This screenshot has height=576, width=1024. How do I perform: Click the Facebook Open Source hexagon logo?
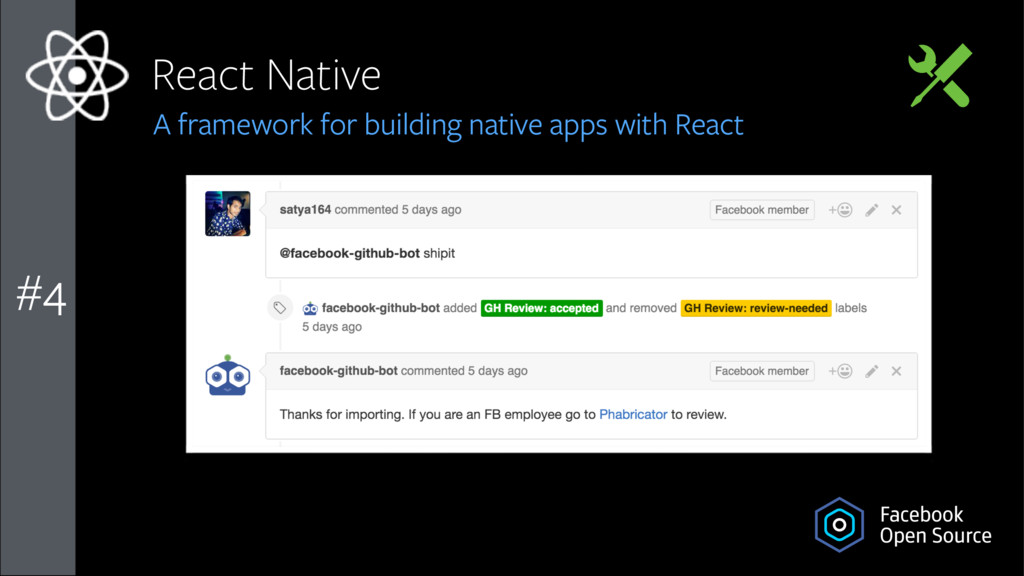click(x=839, y=524)
